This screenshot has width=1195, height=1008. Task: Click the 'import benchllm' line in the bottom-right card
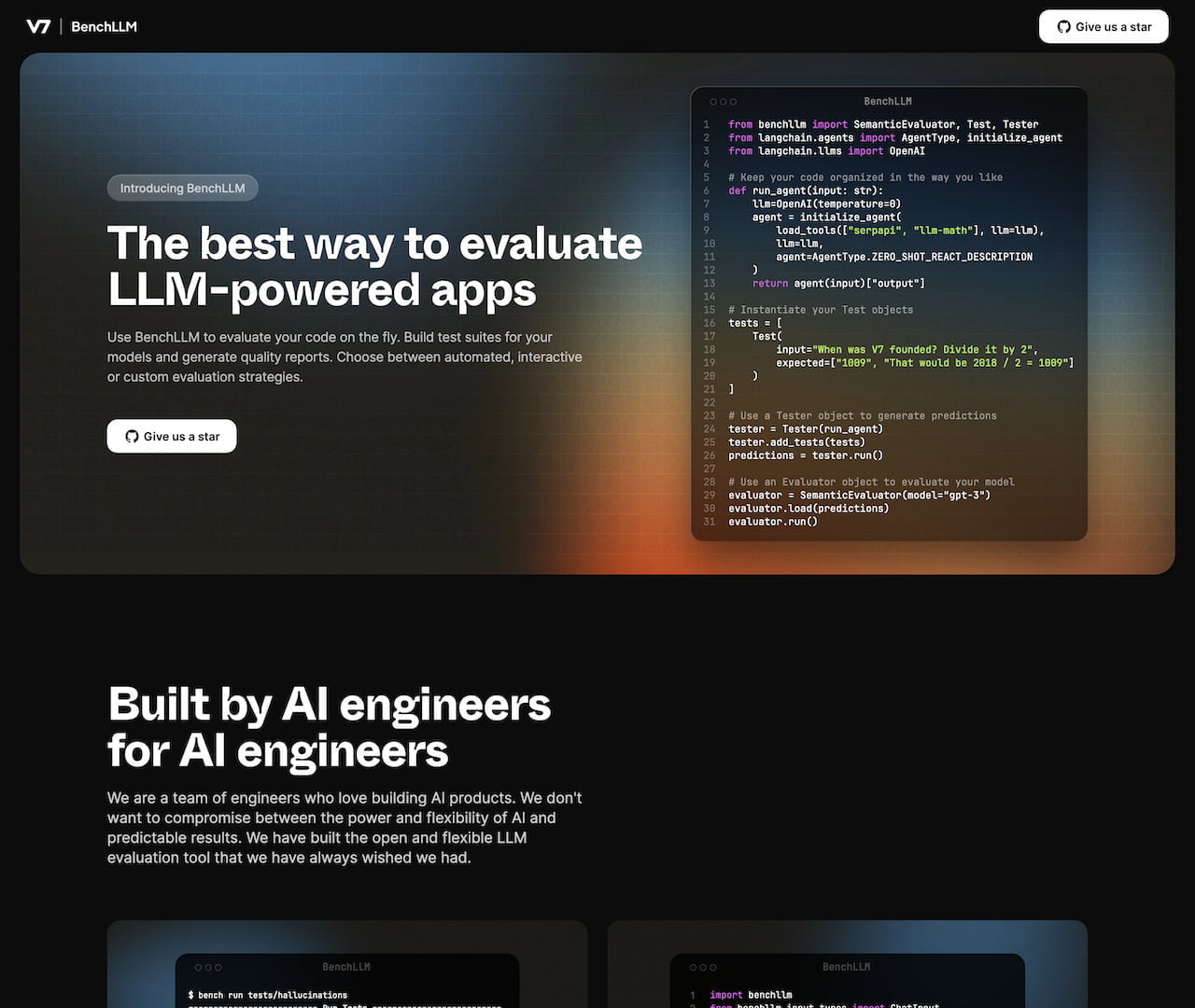pyautogui.click(x=751, y=995)
